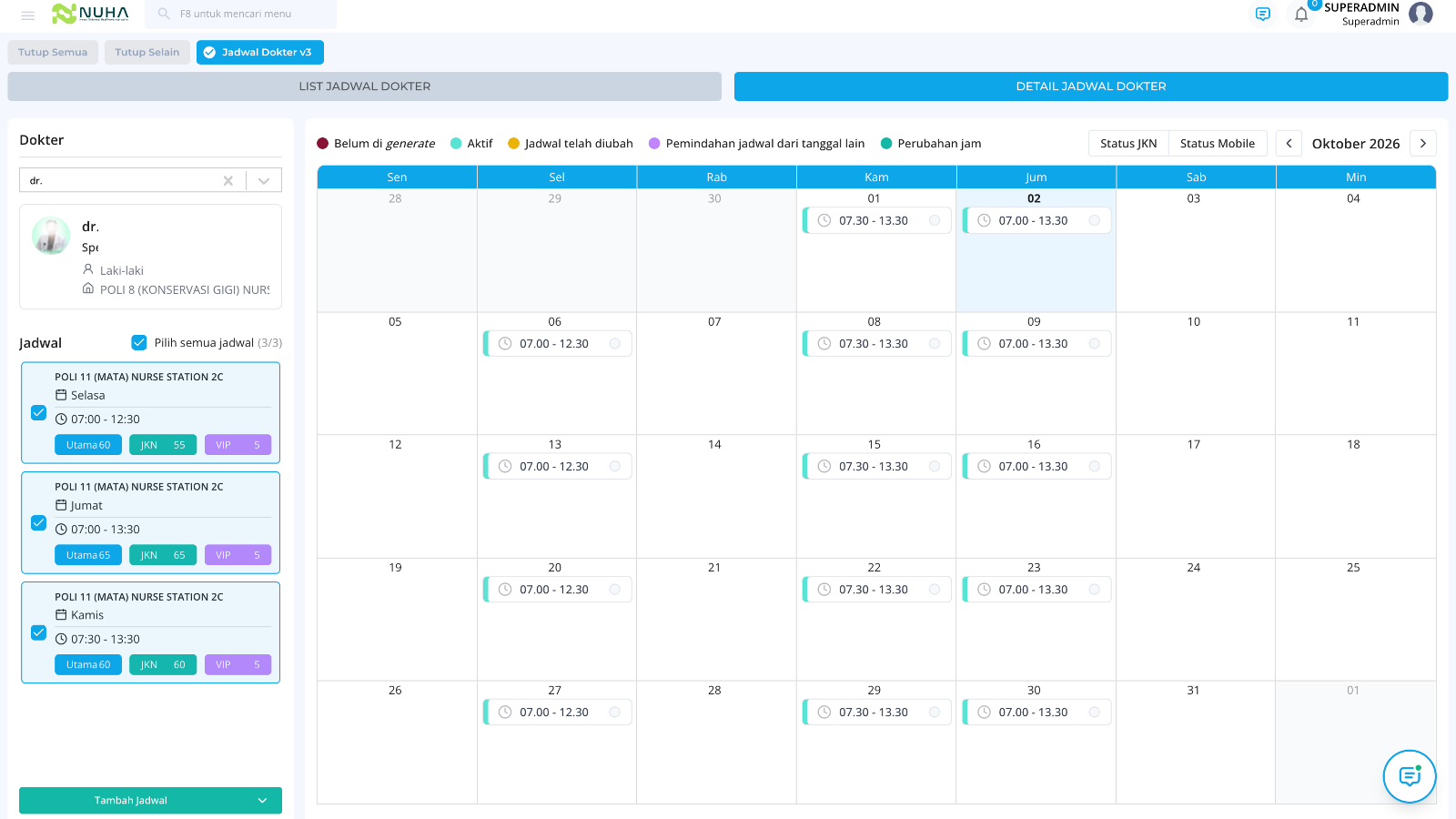This screenshot has height=819, width=1456.
Task: Click JKN 55 quota badge on Selasa card
Action: click(x=163, y=445)
